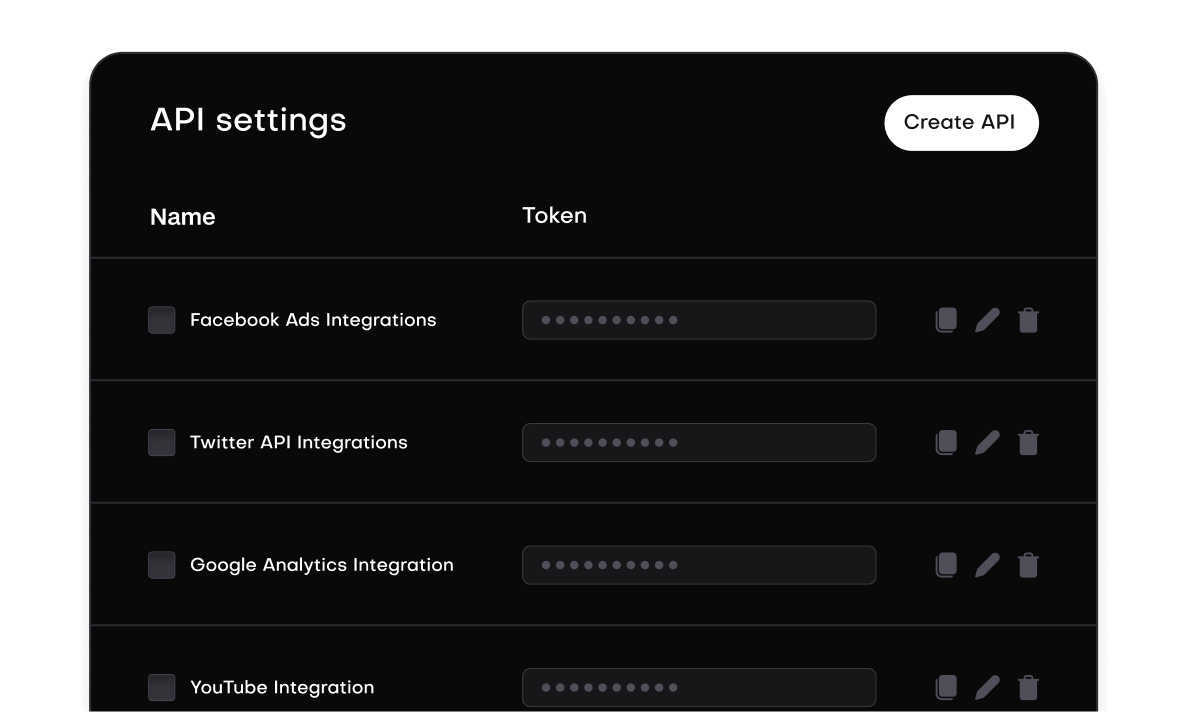Check the Facebook Ads Integrations checkbox
Screen dimensions: 1192x712
pos(161,320)
